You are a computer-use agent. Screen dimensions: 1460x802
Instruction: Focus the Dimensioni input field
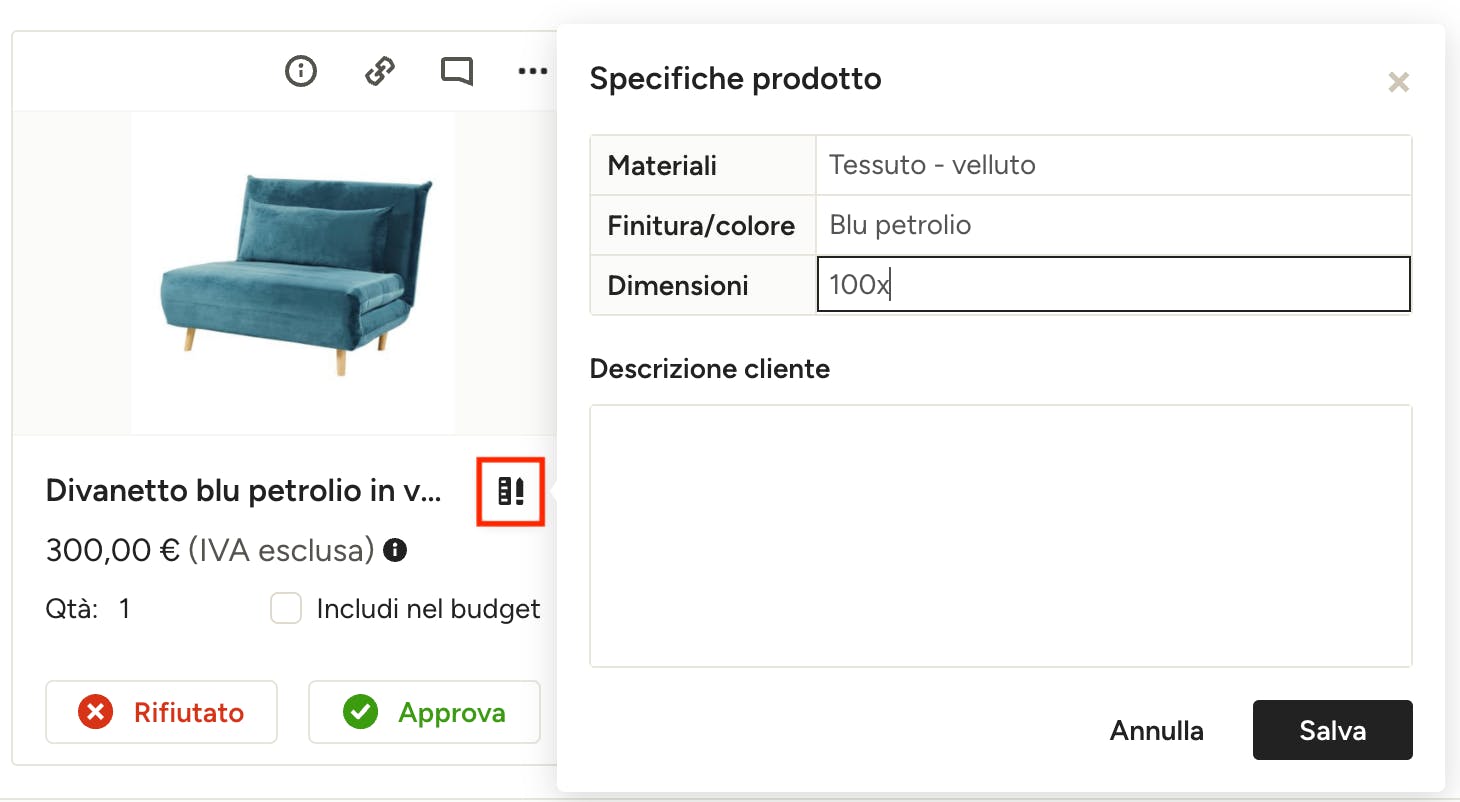tap(1113, 285)
